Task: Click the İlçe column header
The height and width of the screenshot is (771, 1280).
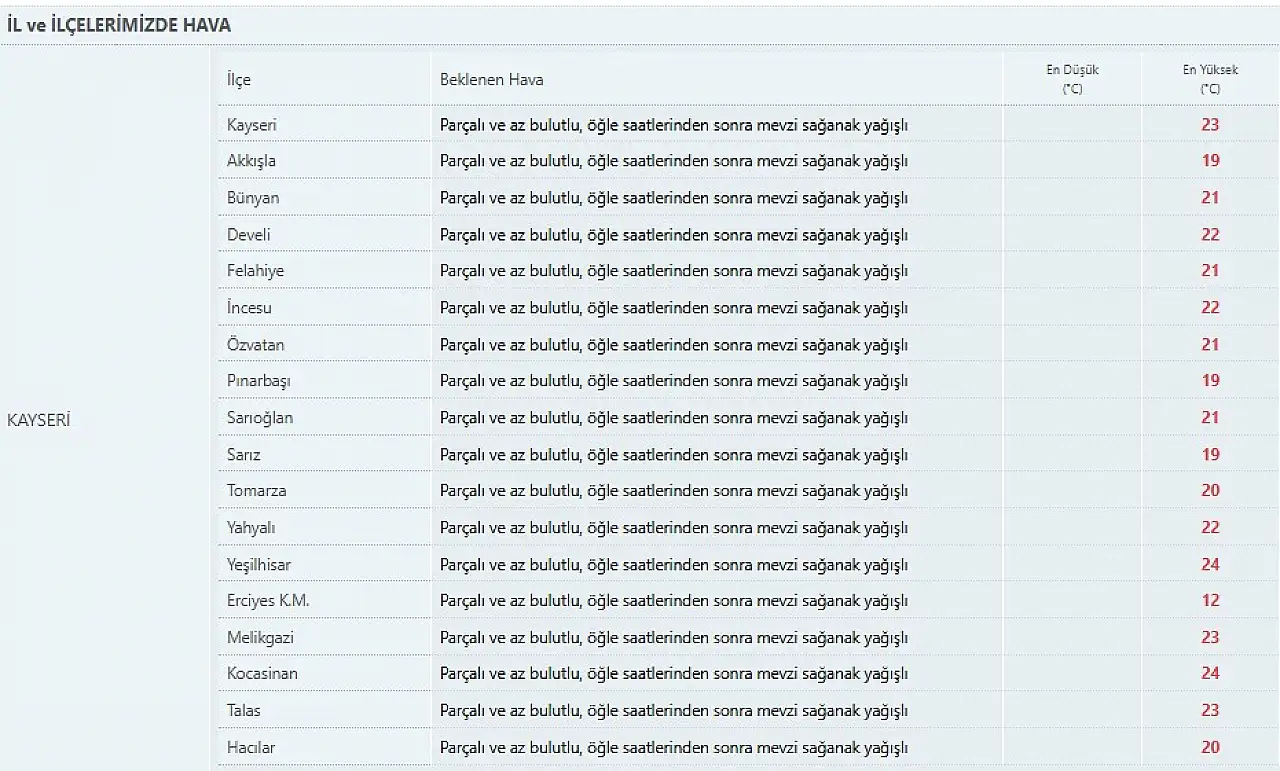Action: (x=239, y=79)
